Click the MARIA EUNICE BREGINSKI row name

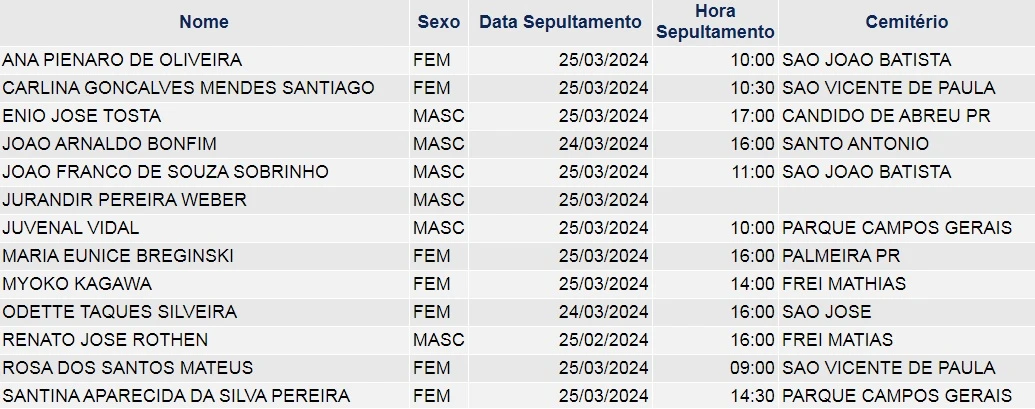118,256
